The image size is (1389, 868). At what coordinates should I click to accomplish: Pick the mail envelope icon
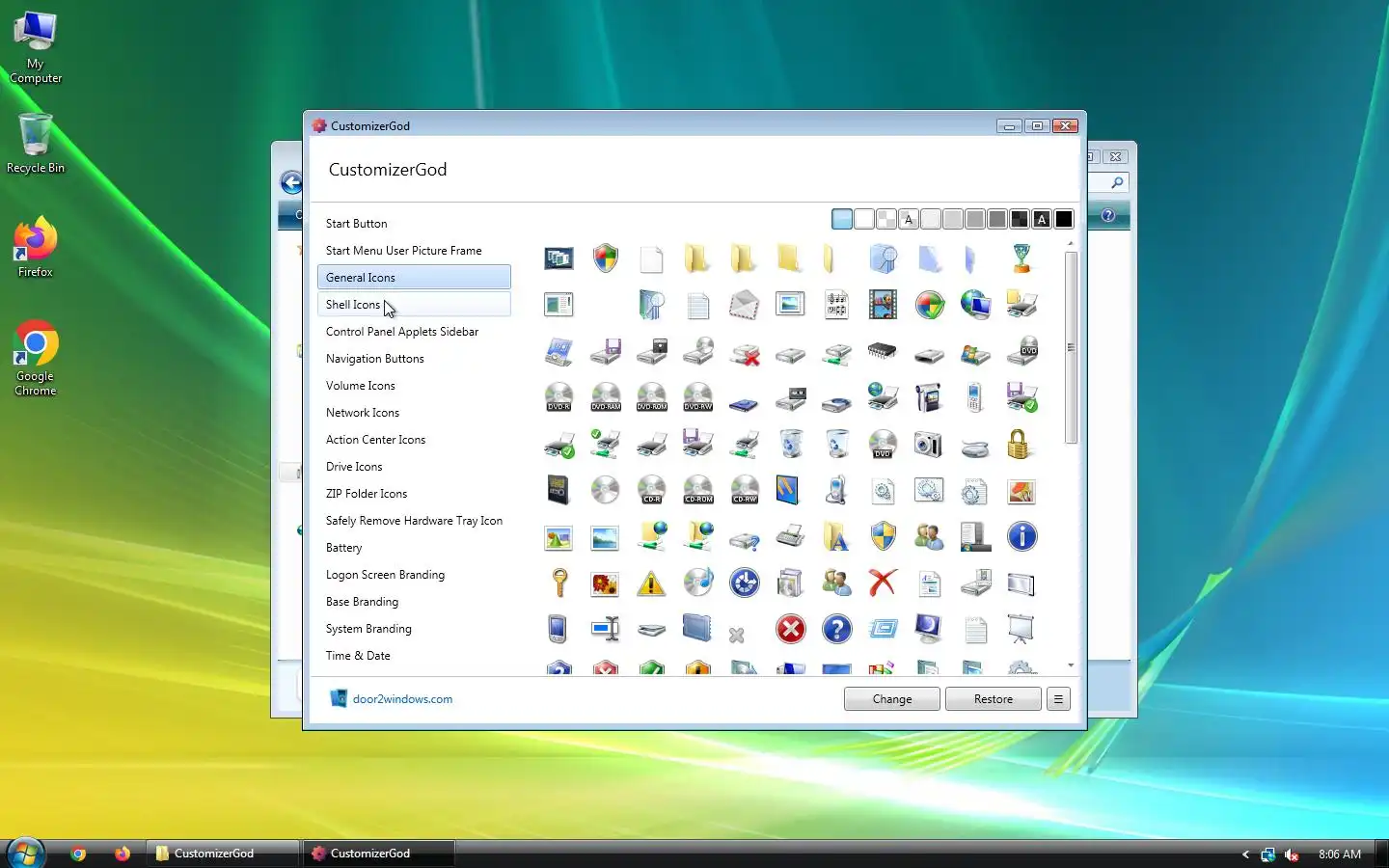point(744,305)
